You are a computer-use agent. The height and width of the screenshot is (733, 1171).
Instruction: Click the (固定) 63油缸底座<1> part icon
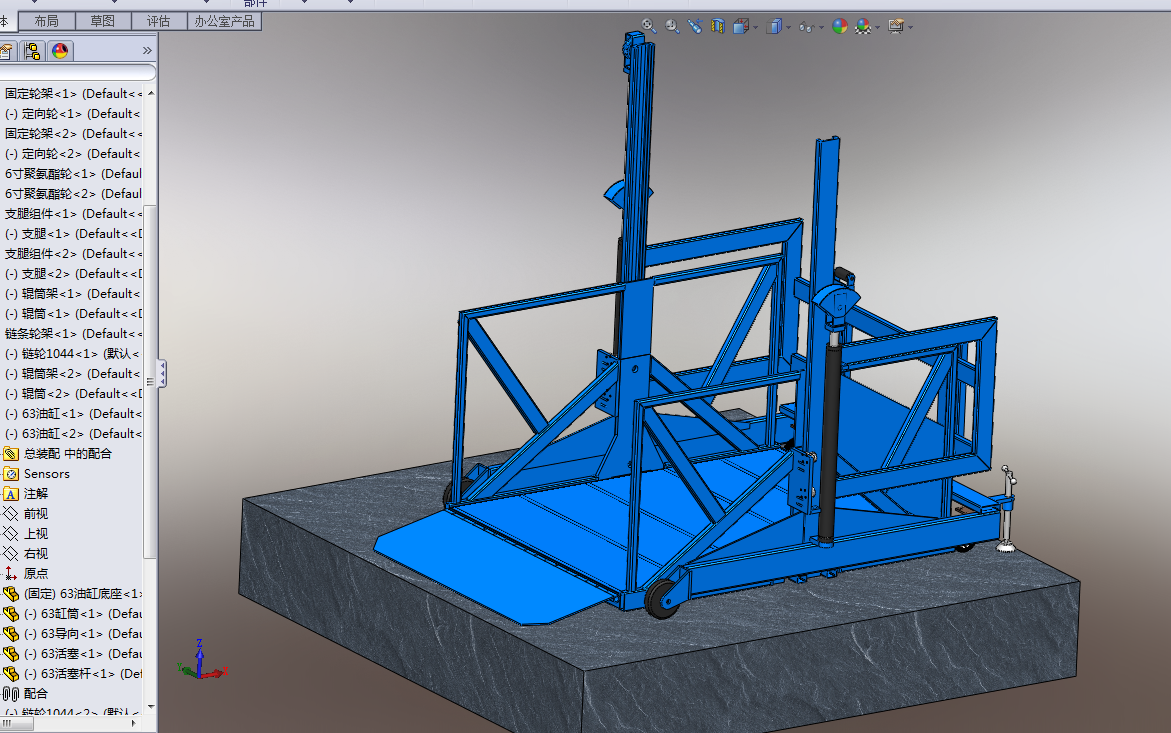coord(10,594)
